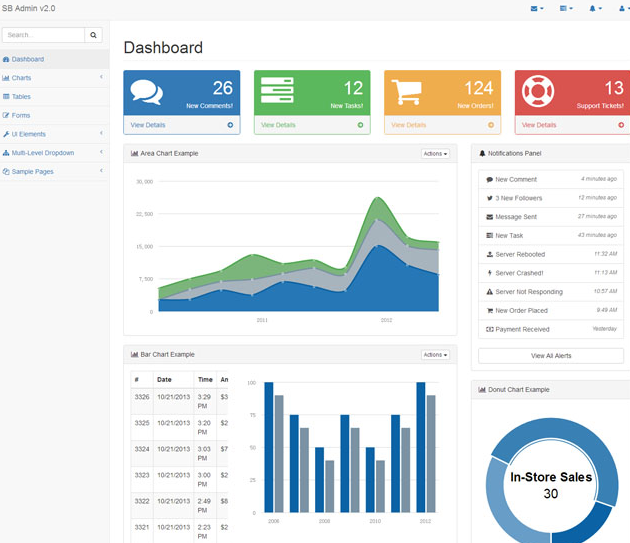Open the New Task notification
The image size is (630, 543).
click(551, 235)
